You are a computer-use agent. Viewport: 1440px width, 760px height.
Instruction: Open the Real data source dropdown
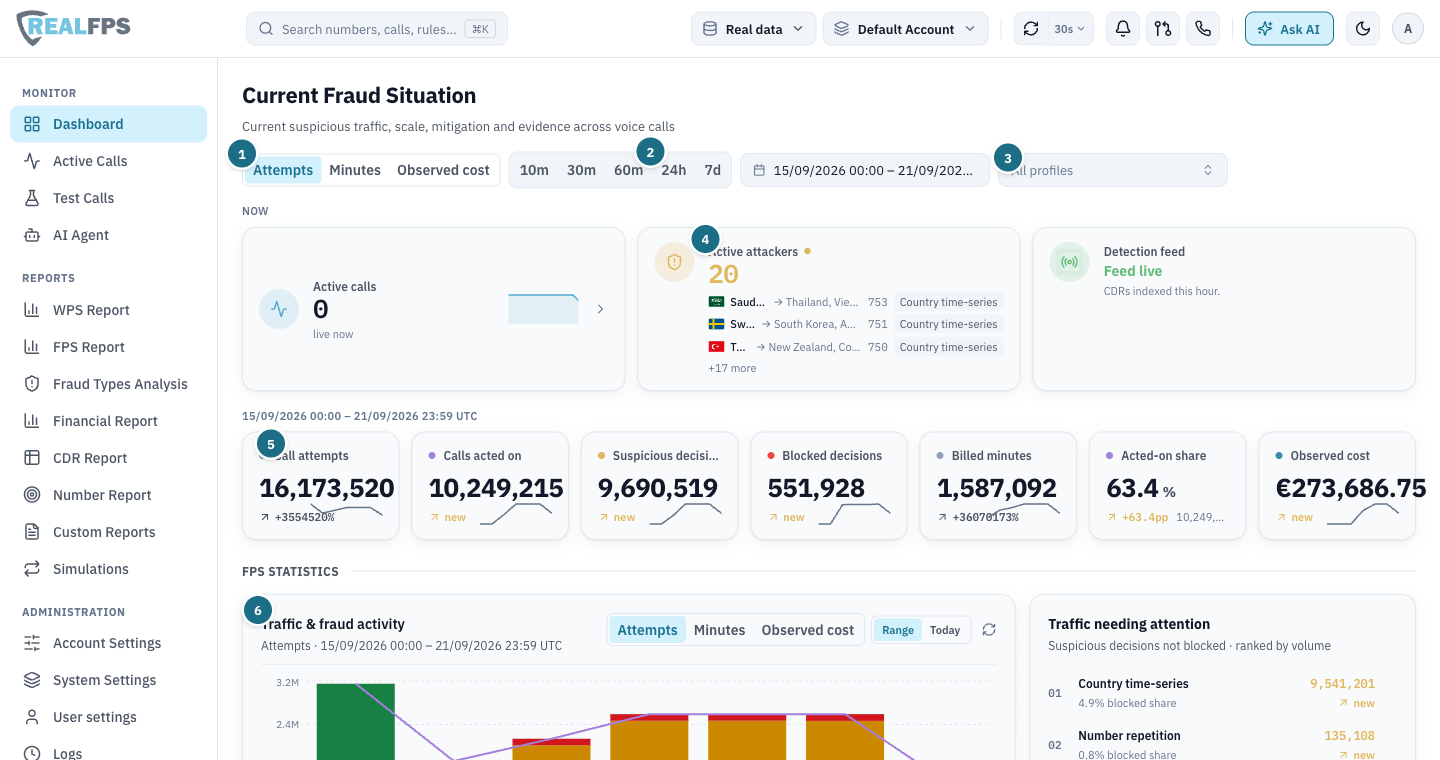point(753,29)
